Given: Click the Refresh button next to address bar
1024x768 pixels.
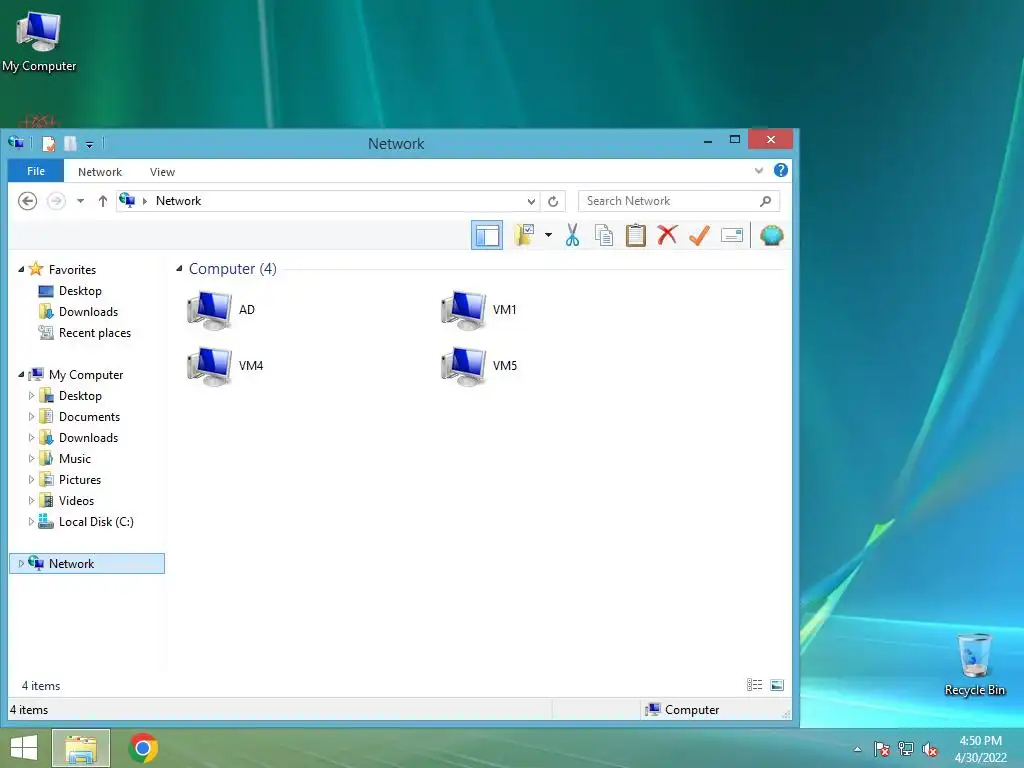Looking at the screenshot, I should (553, 201).
